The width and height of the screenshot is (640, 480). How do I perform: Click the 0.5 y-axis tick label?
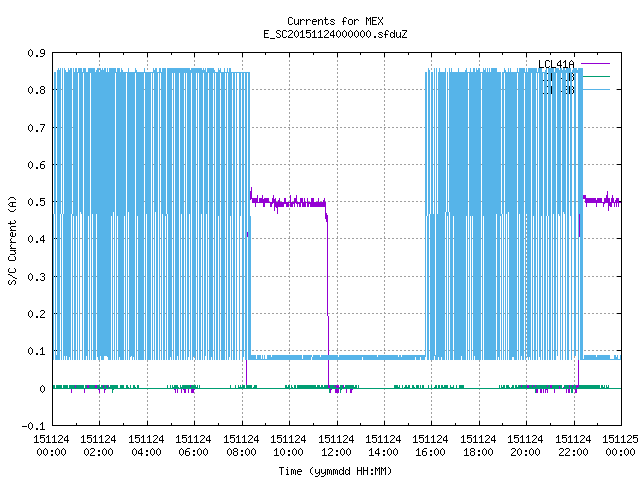[36, 202]
